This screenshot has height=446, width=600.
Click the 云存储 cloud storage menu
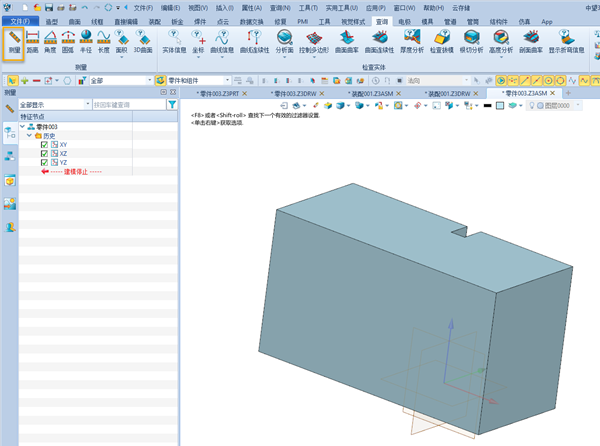coord(461,8)
